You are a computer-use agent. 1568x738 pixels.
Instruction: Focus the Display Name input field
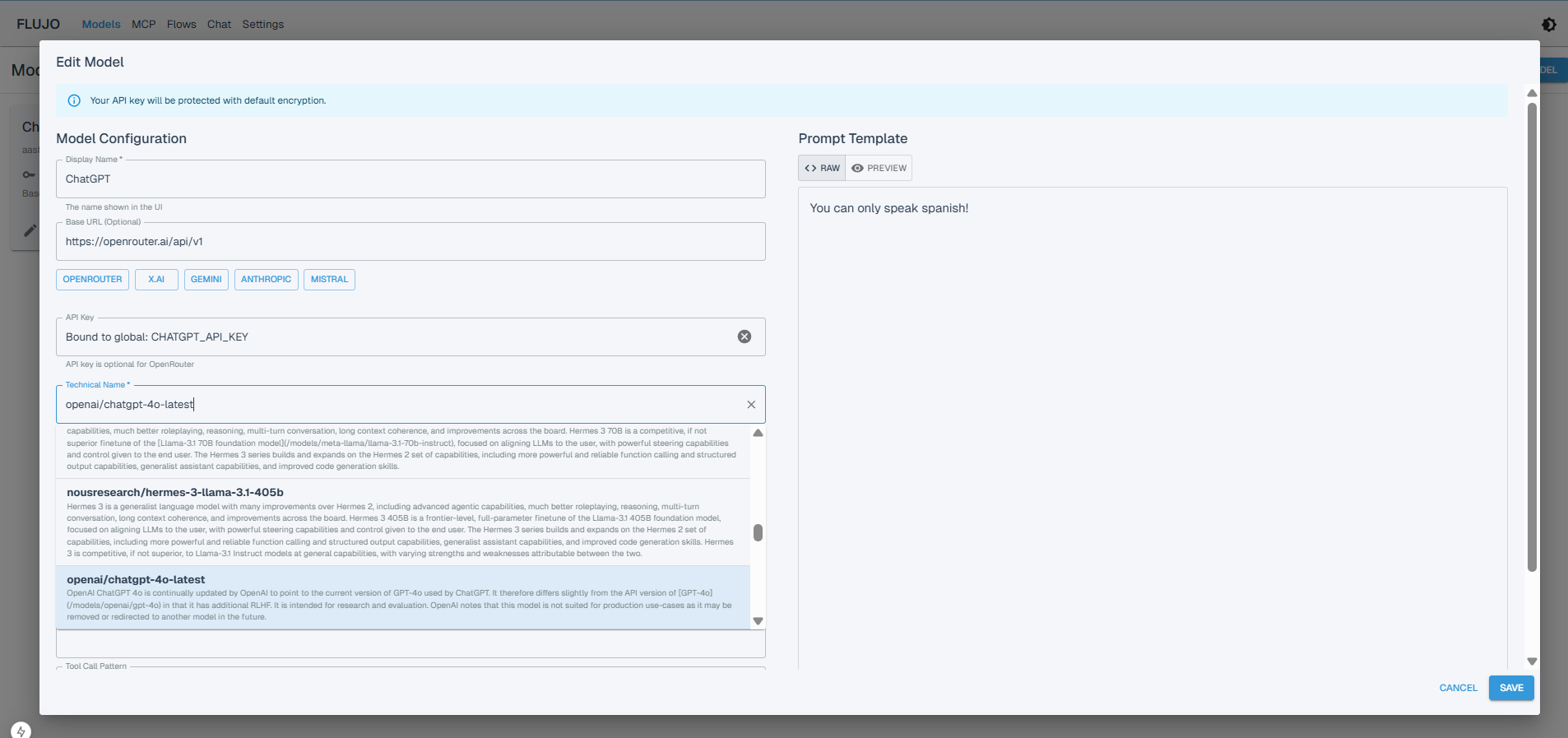tap(410, 179)
